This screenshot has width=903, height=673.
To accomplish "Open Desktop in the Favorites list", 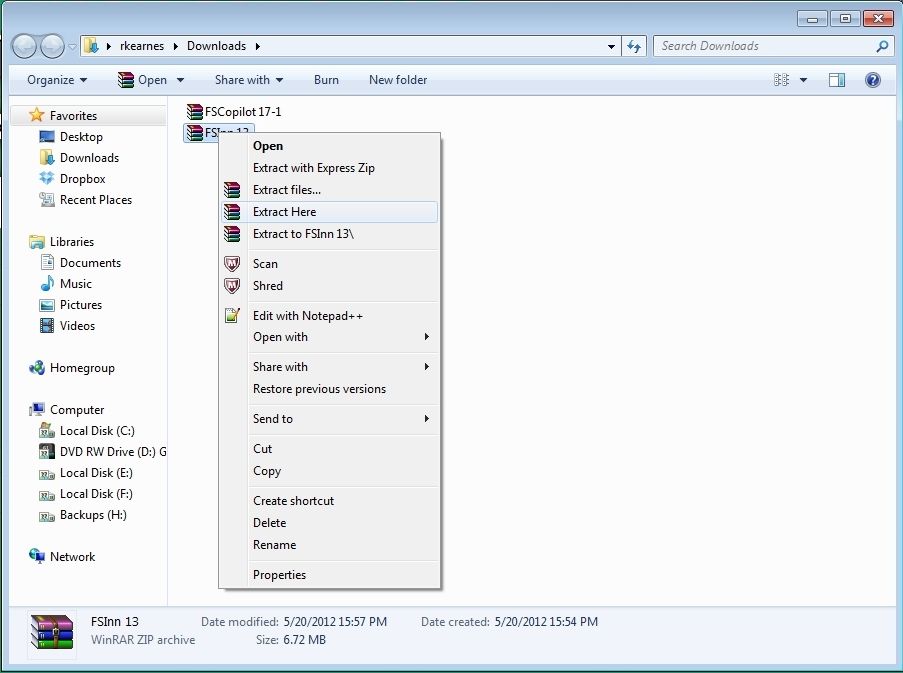I will coord(81,136).
